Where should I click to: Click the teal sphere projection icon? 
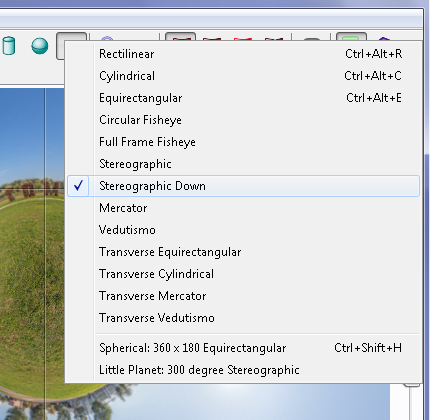click(40, 46)
